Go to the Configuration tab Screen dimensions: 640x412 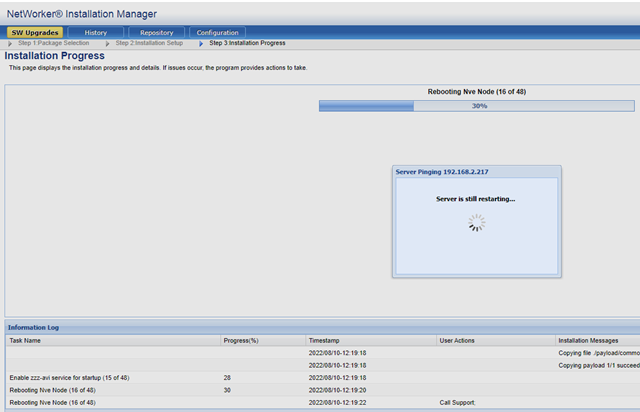[217, 32]
